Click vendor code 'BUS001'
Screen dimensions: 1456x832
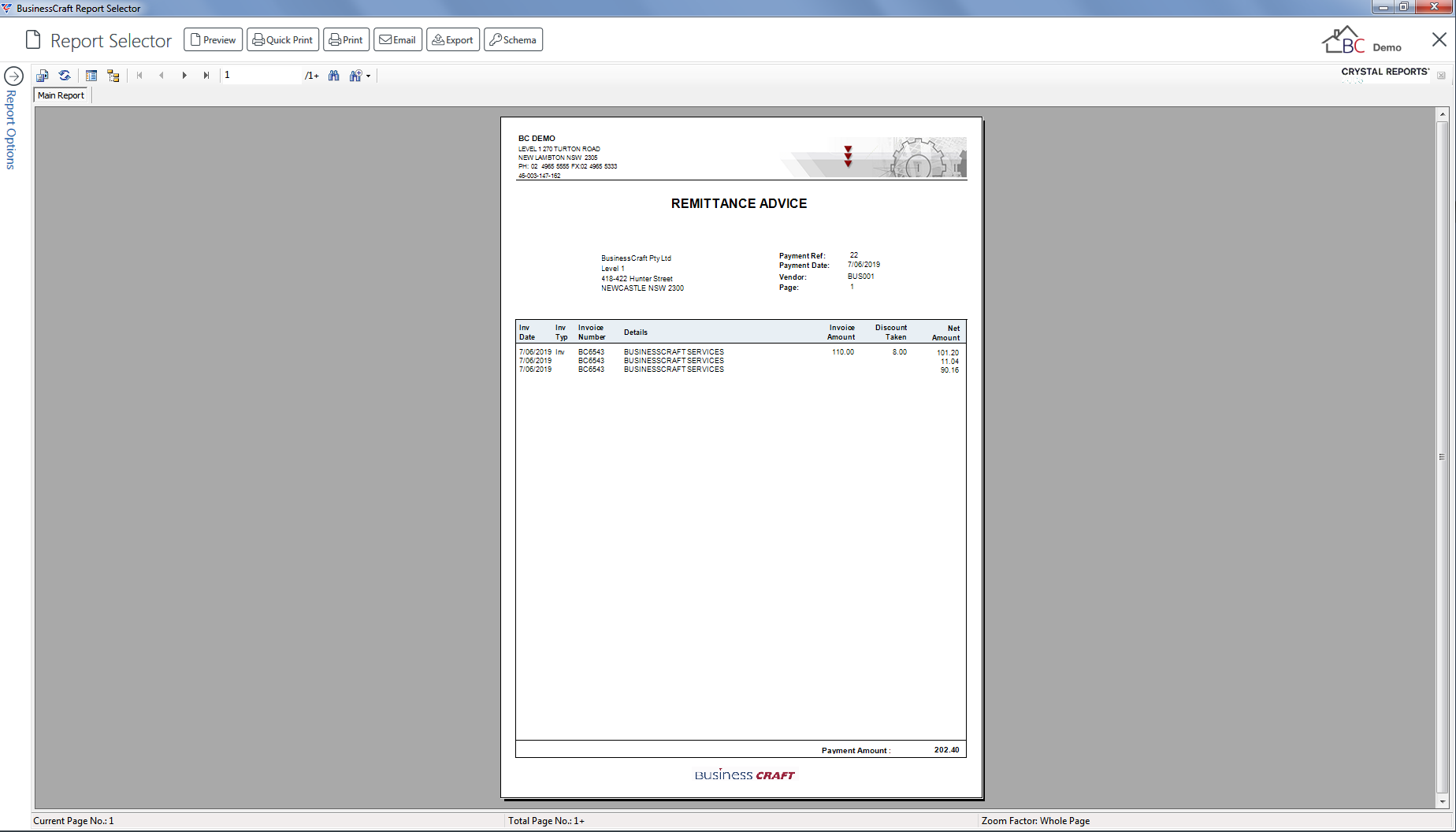(861, 277)
